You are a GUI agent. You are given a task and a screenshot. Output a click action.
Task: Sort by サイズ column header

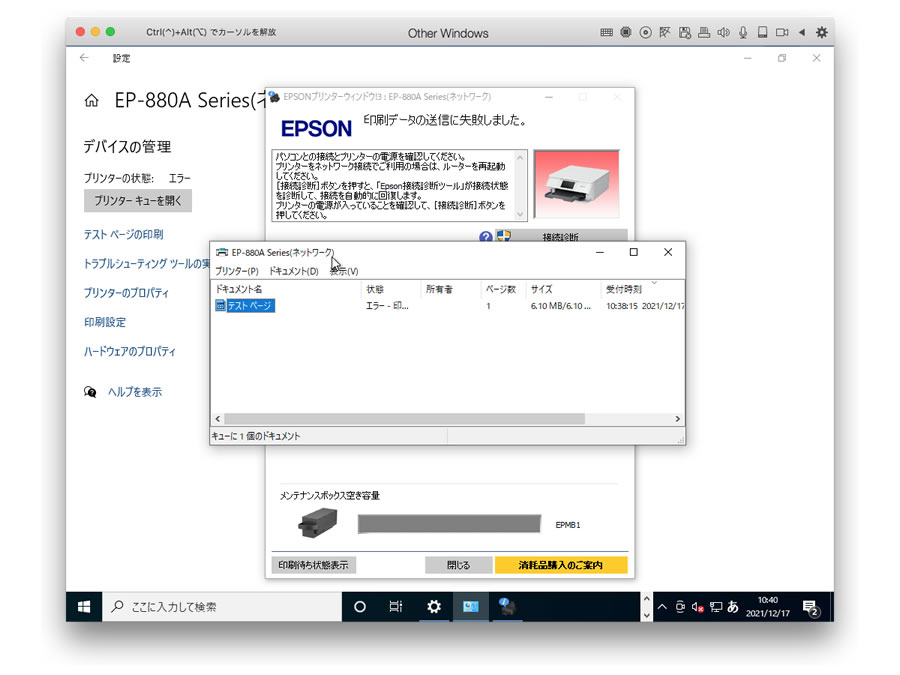tap(563, 289)
